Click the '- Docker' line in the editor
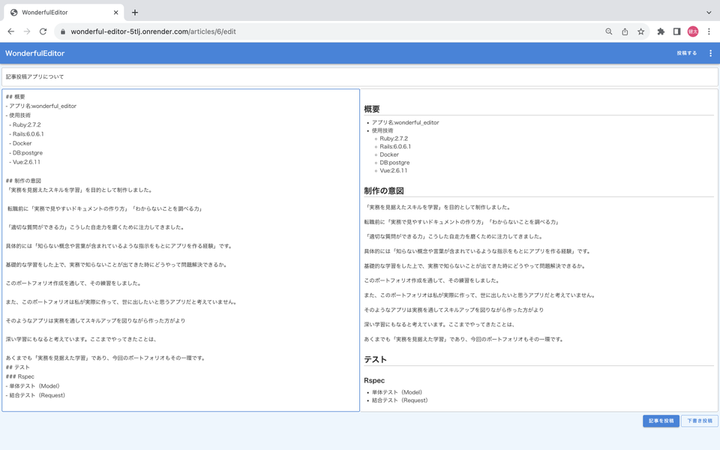 coord(20,143)
